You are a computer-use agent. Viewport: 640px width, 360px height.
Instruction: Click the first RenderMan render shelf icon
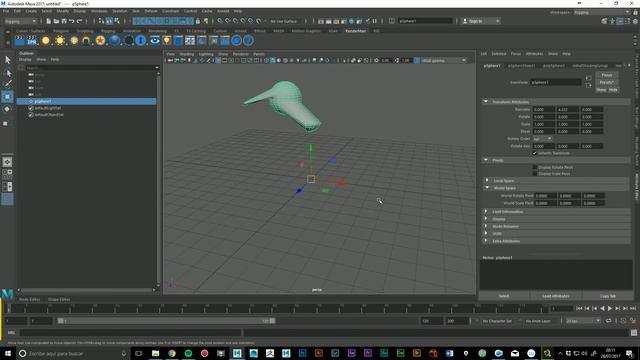20,40
